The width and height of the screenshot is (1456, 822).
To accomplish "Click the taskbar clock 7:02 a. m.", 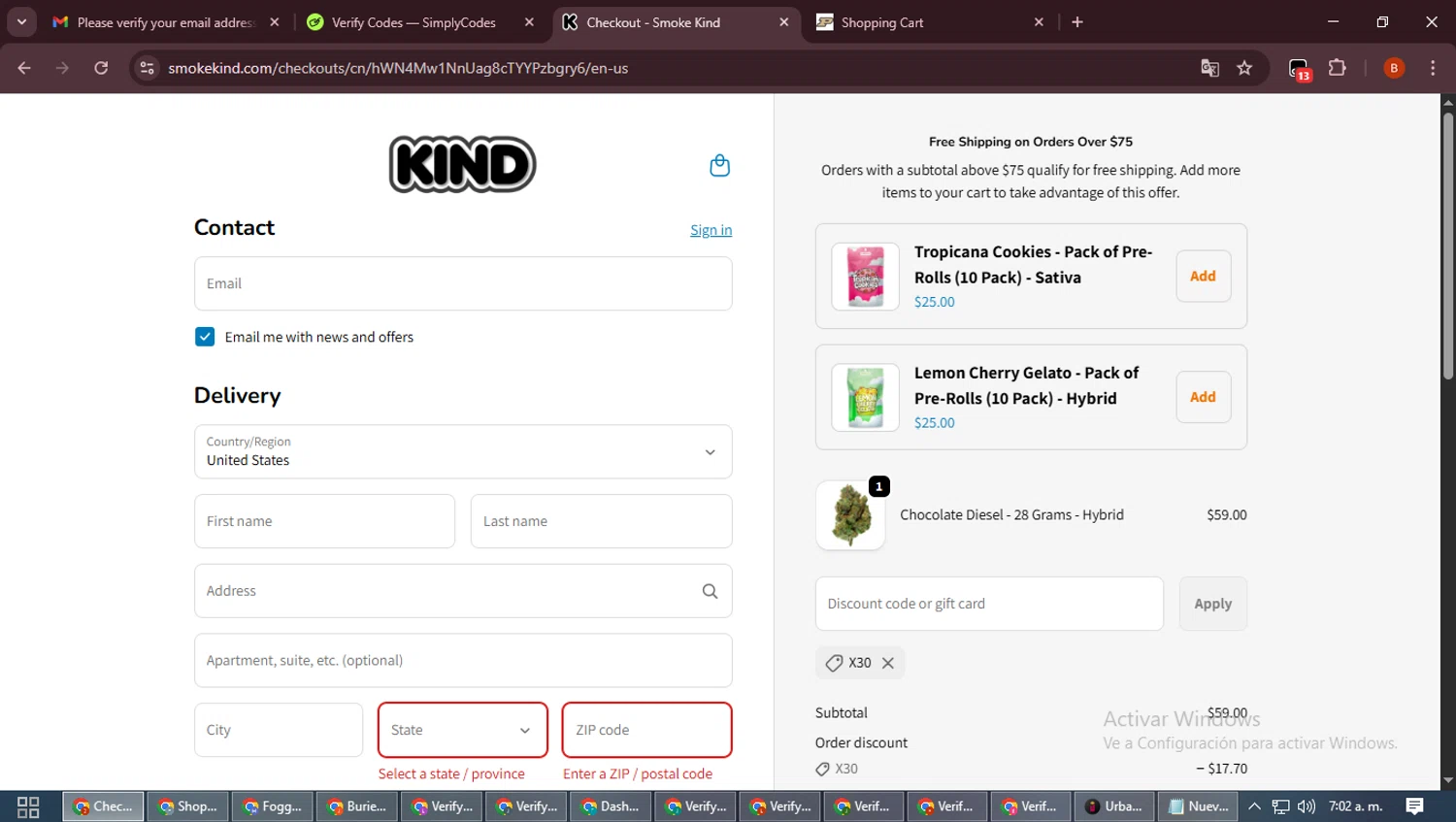I will click(x=1355, y=806).
